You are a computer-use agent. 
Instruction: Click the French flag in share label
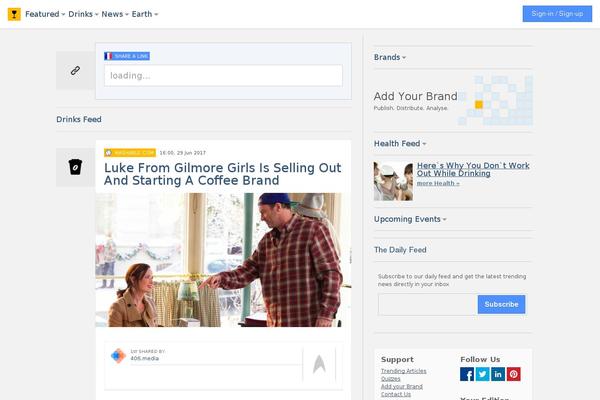(108, 56)
